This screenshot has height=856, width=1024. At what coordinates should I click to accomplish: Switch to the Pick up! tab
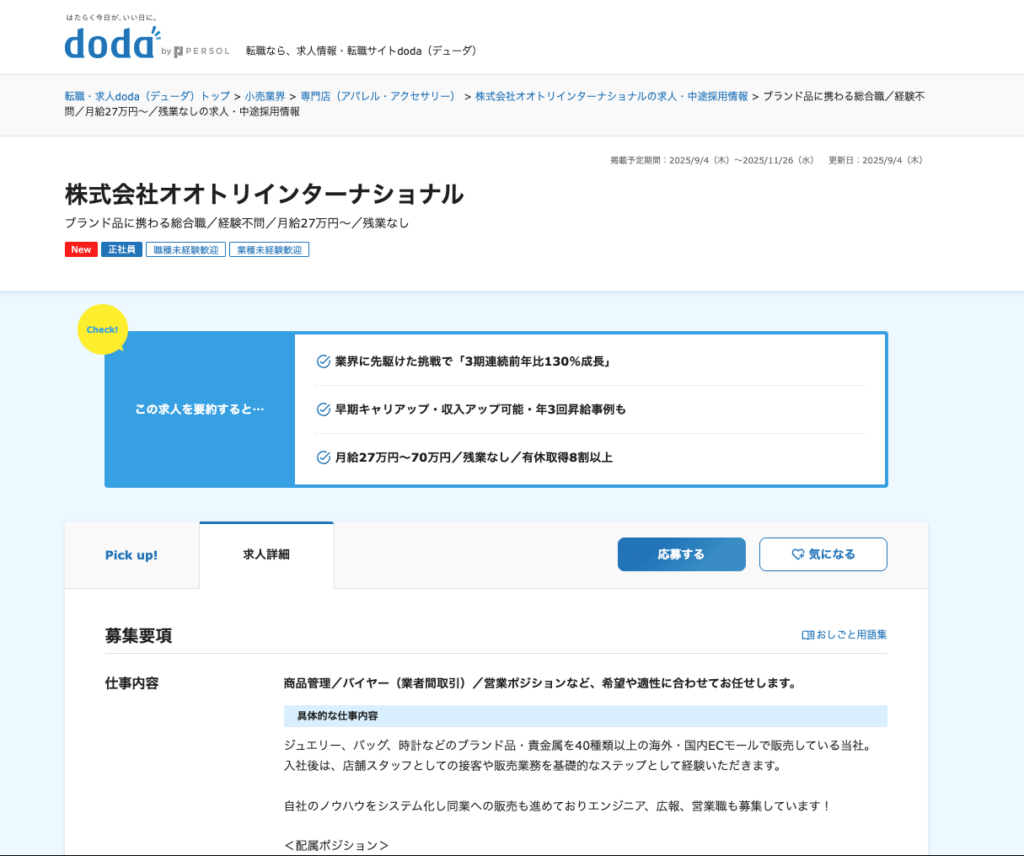coord(131,555)
